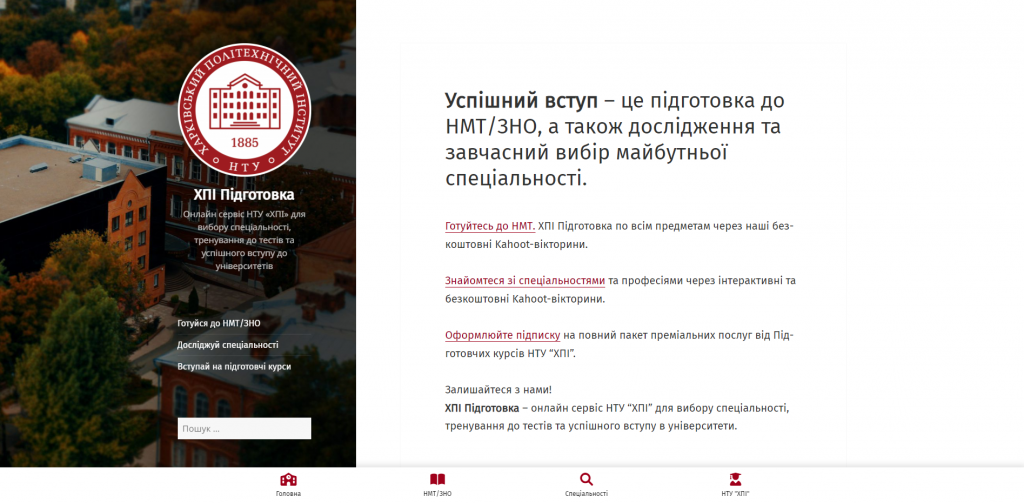
Task: Follow the Оформлюйте підписку link
Action: pyautogui.click(x=503, y=336)
